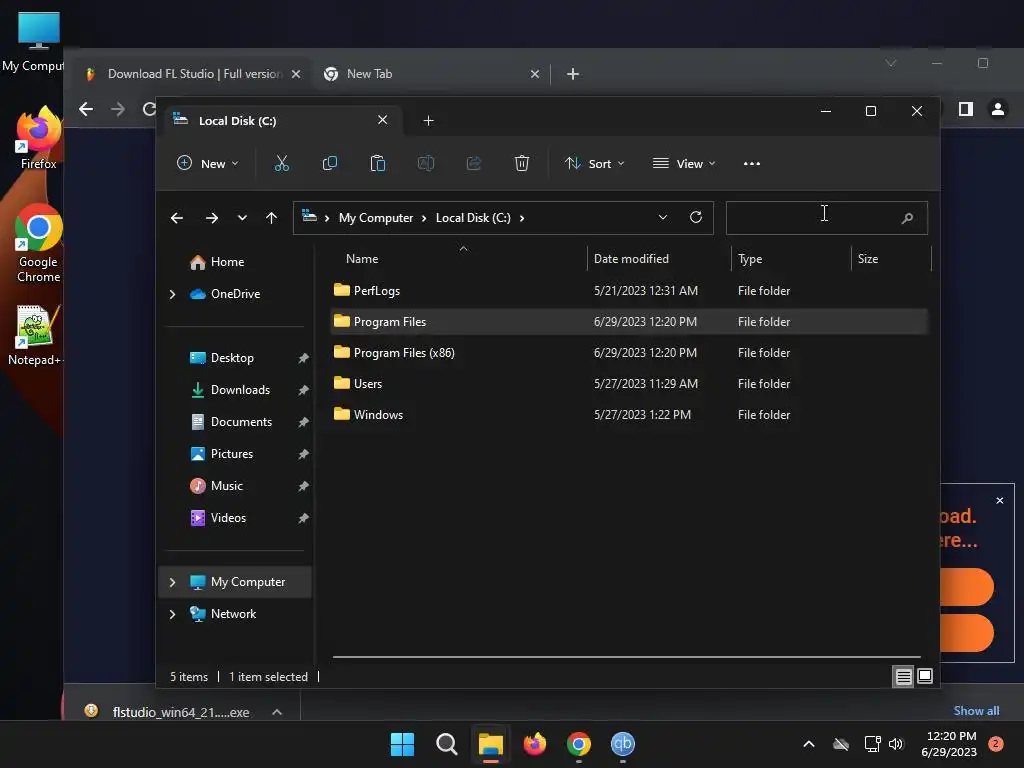Click the Rename icon in toolbar
This screenshot has width=1024, height=768.
pos(426,163)
